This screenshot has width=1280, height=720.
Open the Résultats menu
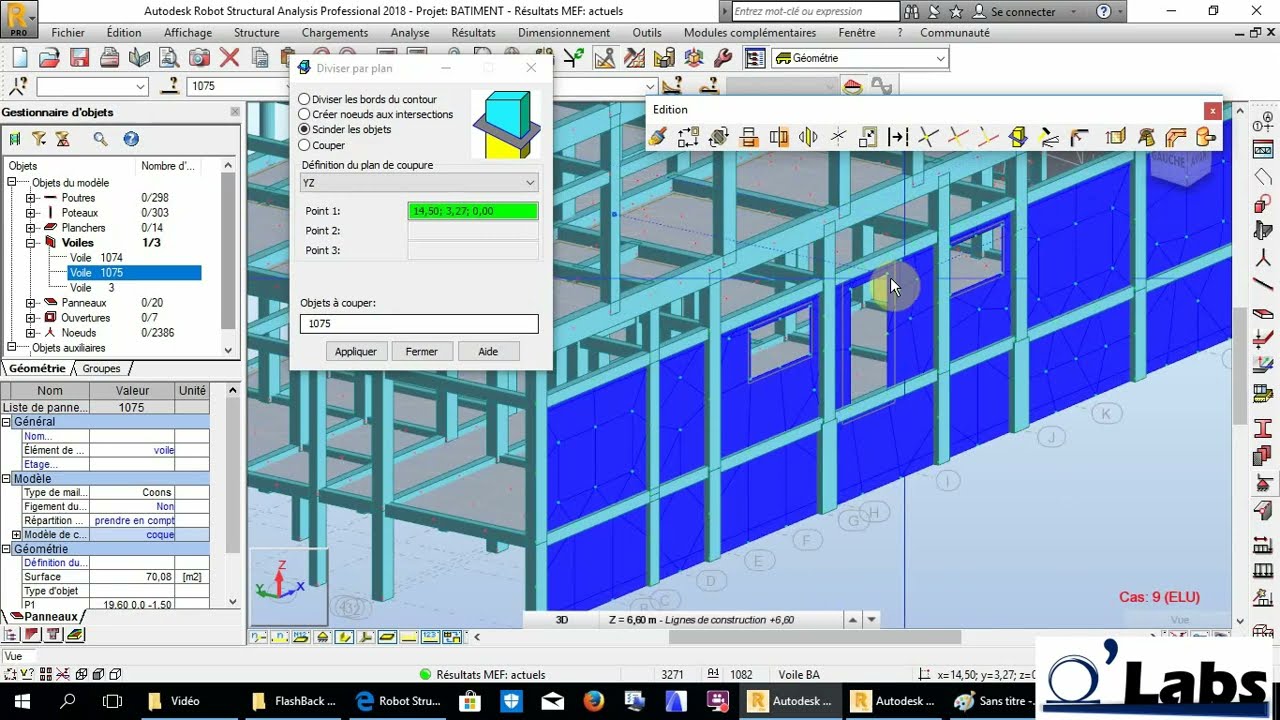(x=473, y=33)
